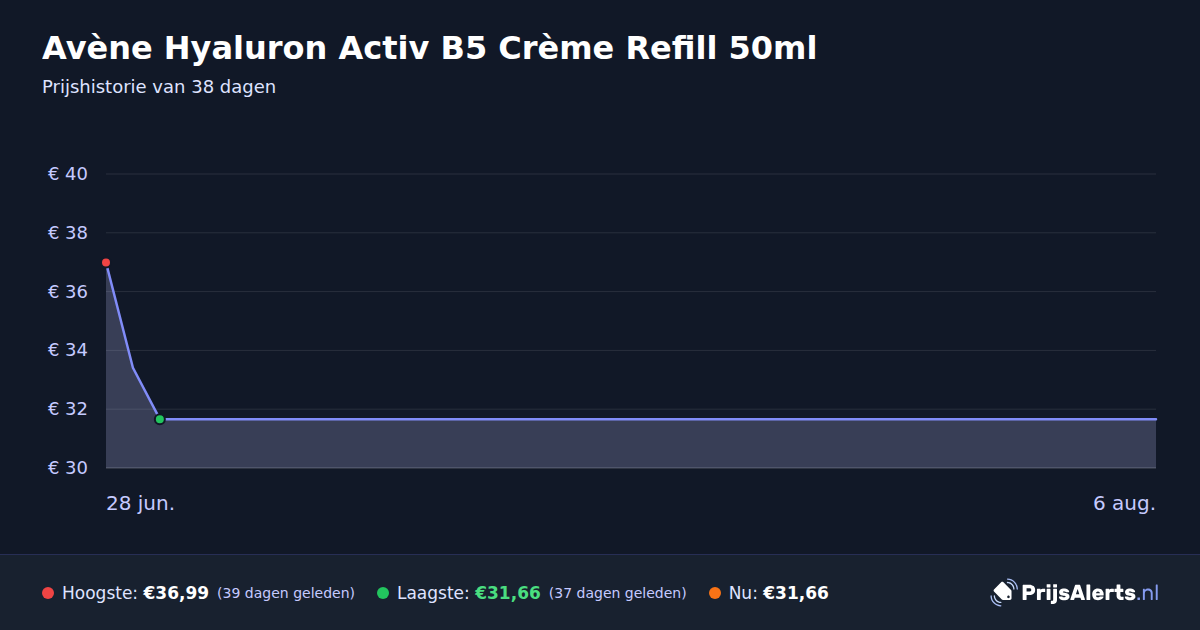This screenshot has height=630, width=1200.
Task: Select the red highest-price point on chart
Action: 106,262
